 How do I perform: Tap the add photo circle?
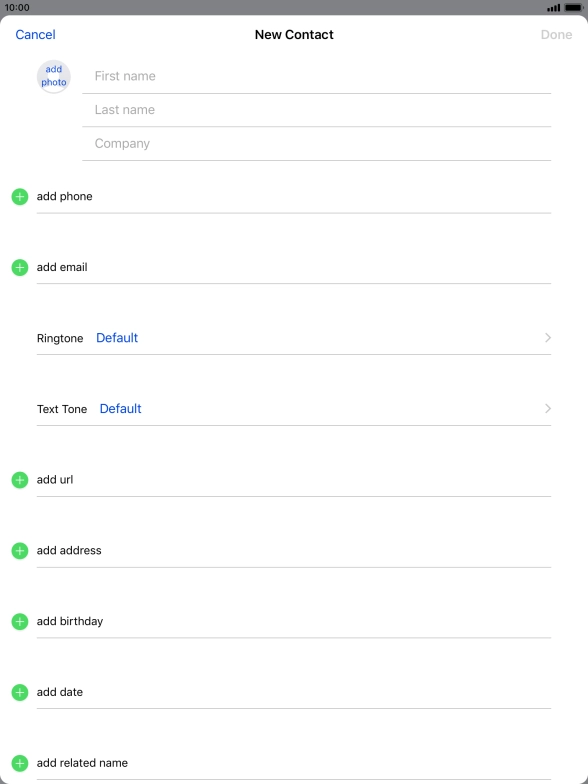[x=54, y=76]
